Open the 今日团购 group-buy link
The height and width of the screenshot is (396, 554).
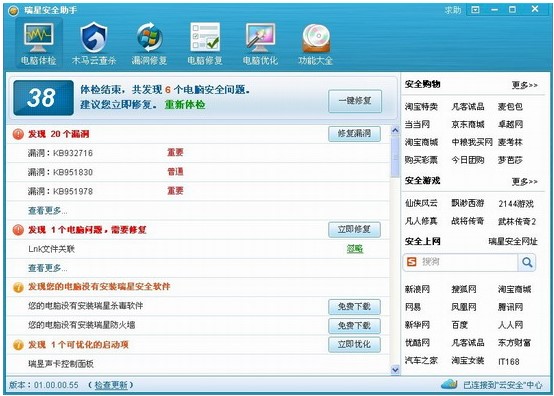468,160
